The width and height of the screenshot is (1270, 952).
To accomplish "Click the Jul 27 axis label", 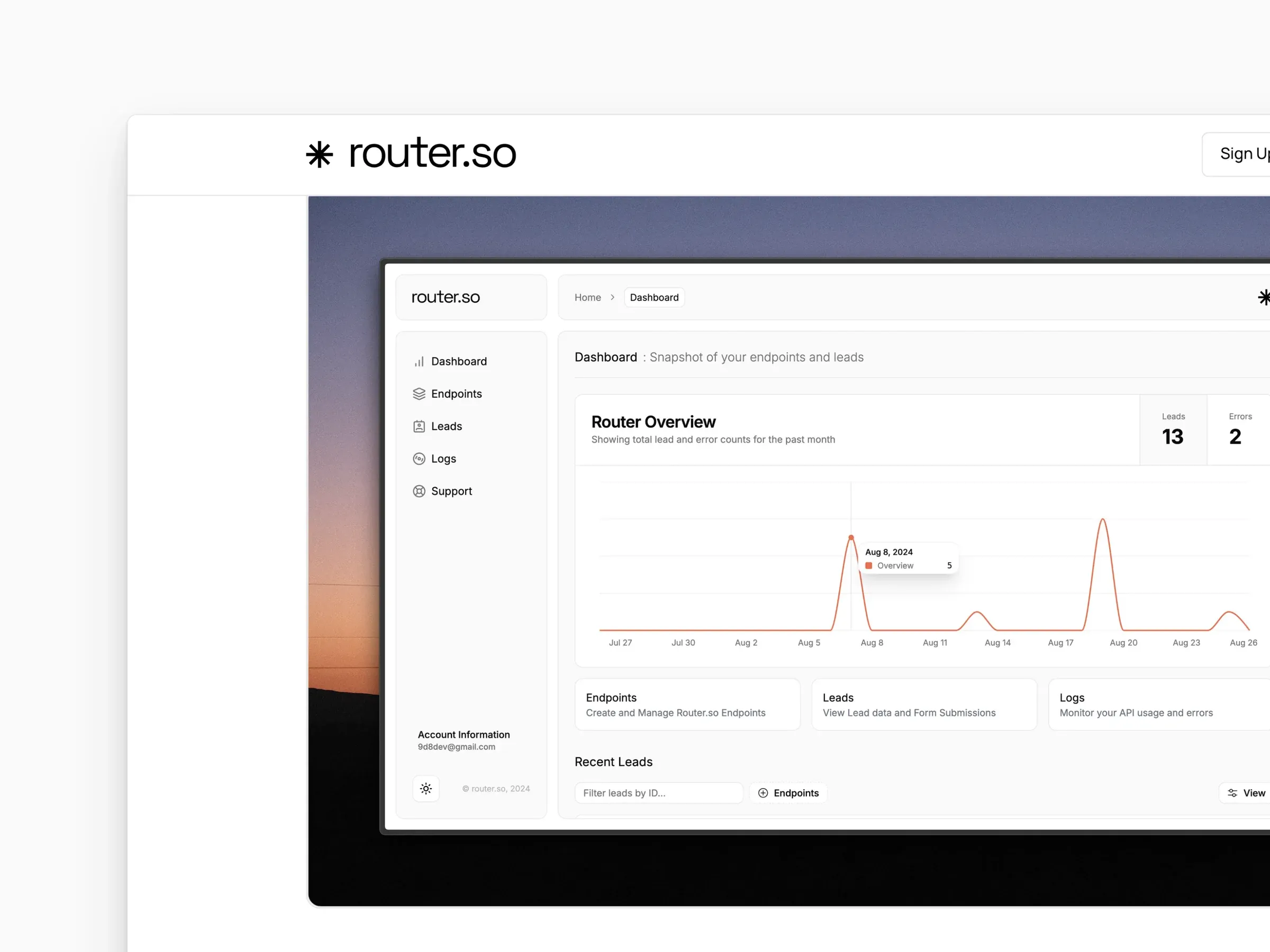I will 620,643.
